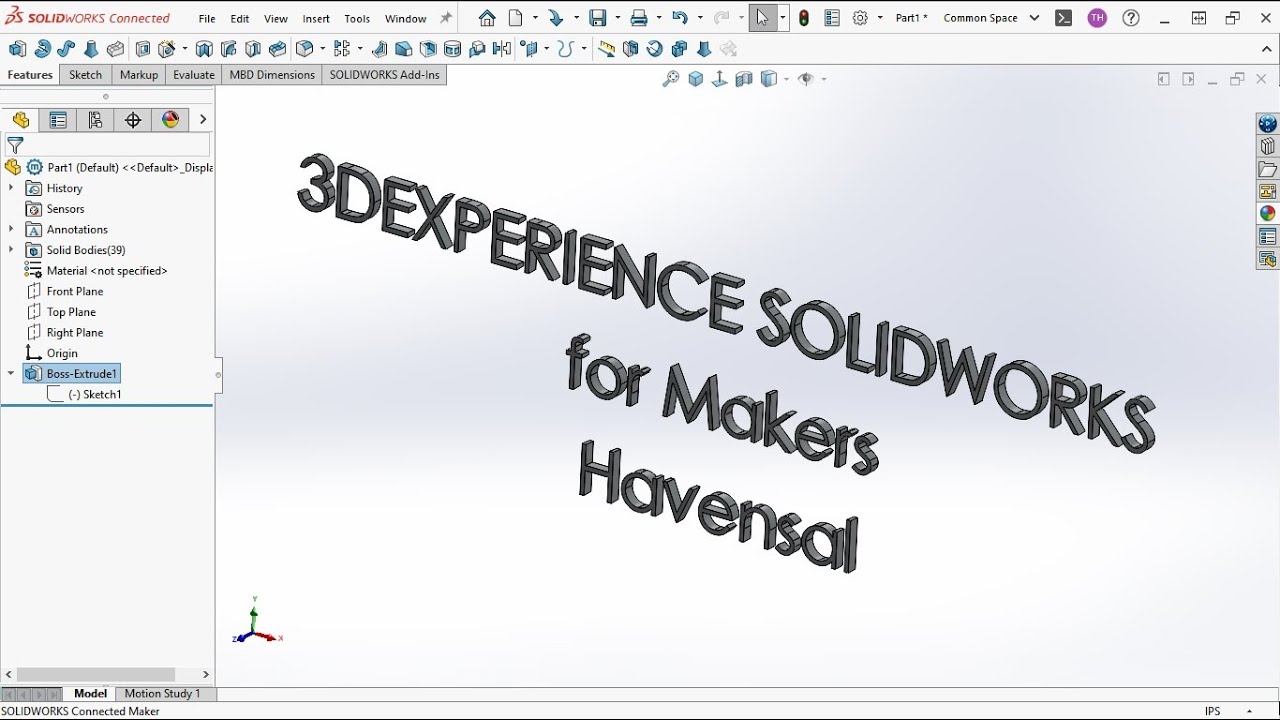Collapse the Boss-Extrude1 feature

[11, 373]
